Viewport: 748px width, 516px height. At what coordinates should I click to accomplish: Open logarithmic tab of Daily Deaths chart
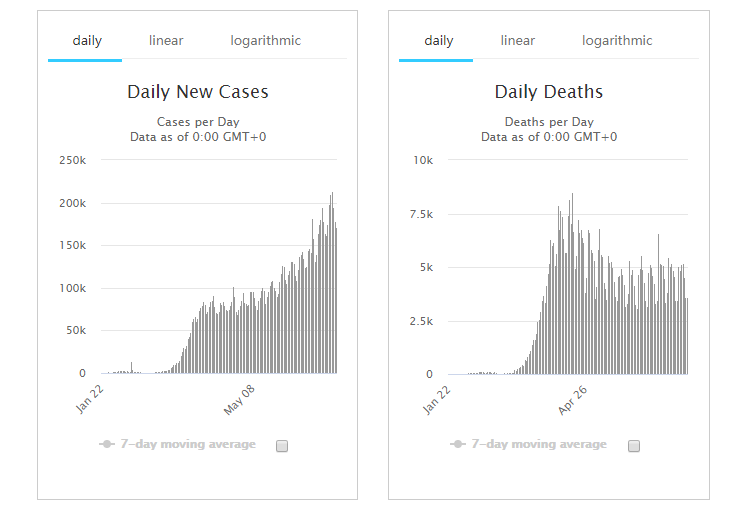(x=617, y=41)
